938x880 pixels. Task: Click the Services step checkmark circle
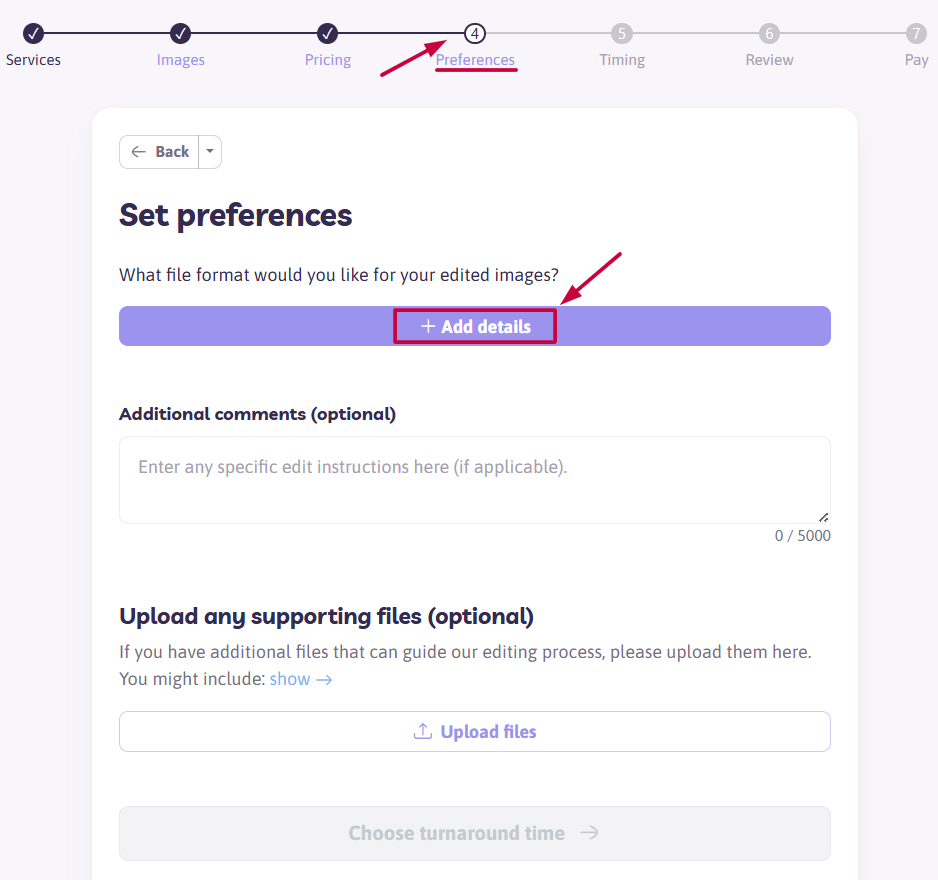coord(34,34)
